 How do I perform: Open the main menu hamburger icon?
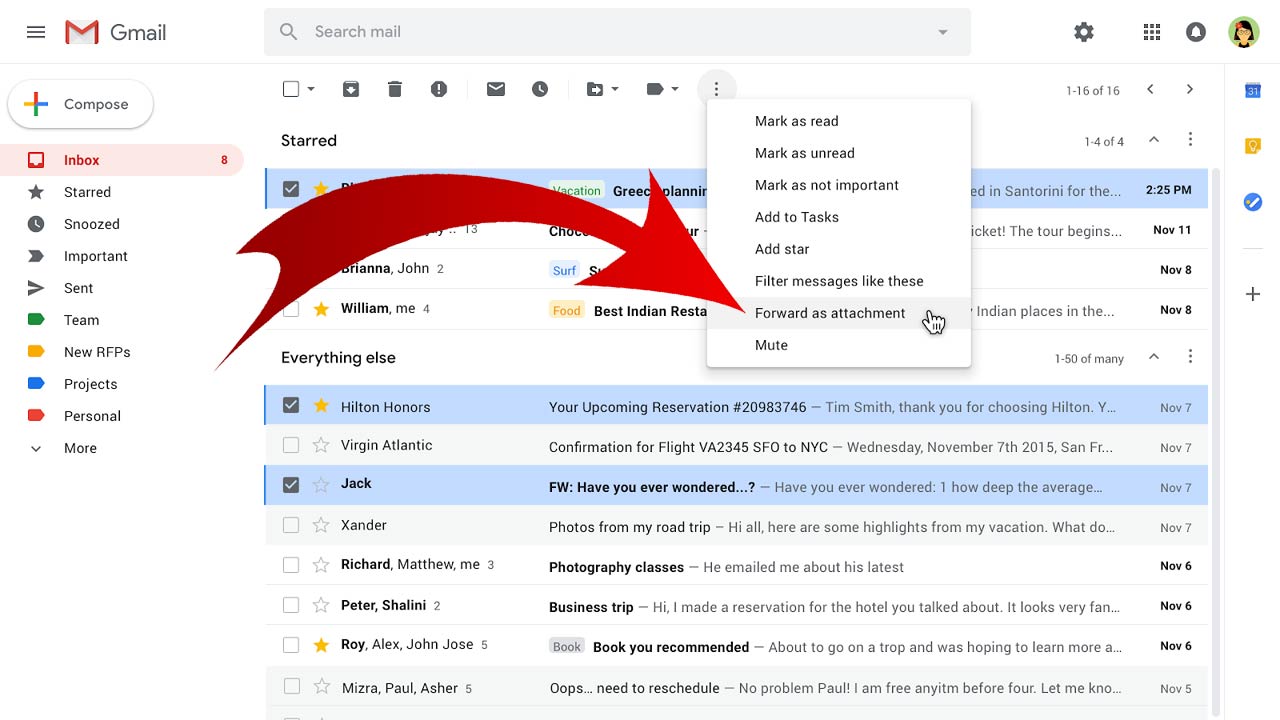coord(36,32)
